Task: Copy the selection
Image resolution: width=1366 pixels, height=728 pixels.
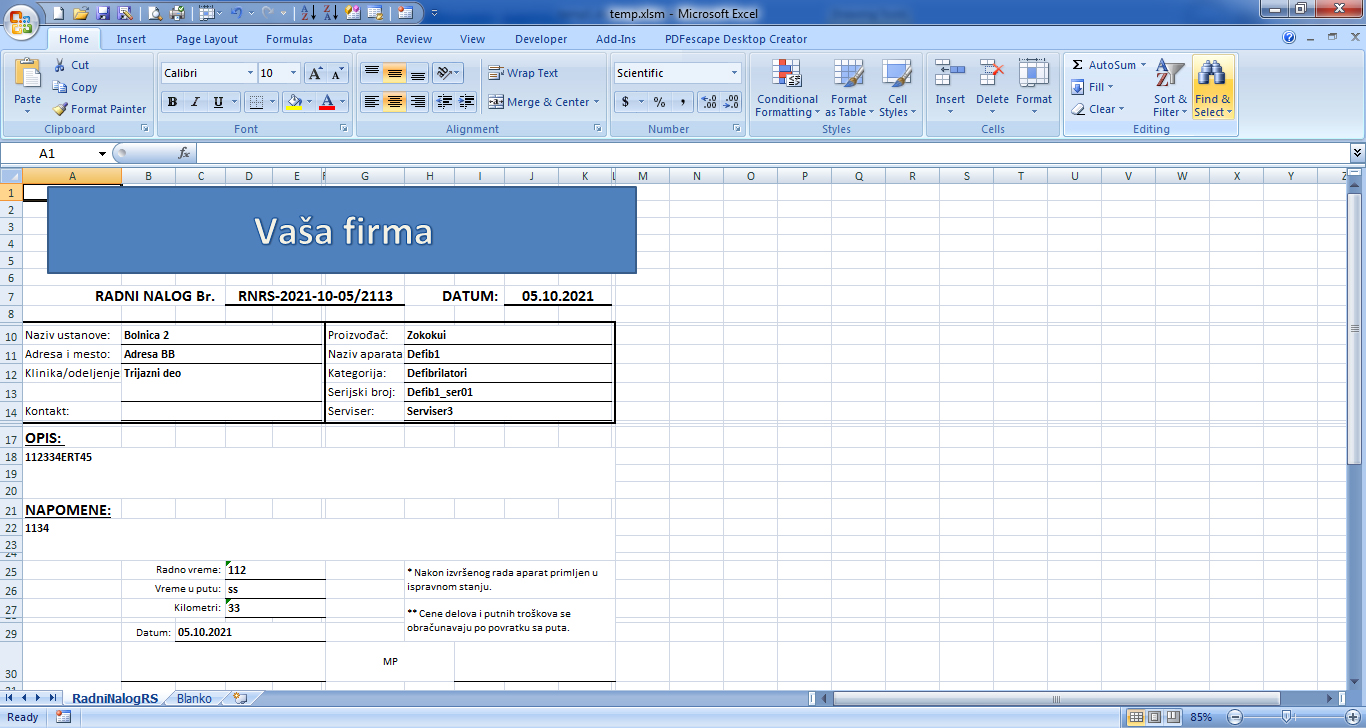Action: click(75, 87)
